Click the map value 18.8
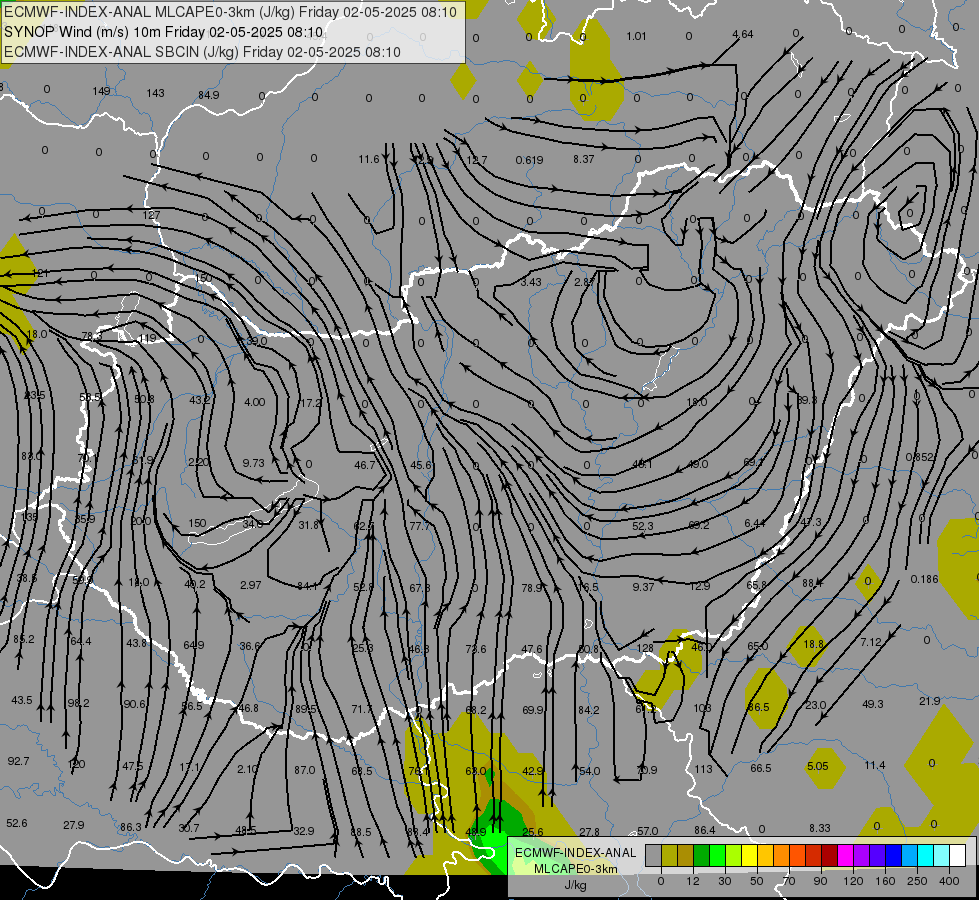The width and height of the screenshot is (979, 900). click(x=813, y=644)
